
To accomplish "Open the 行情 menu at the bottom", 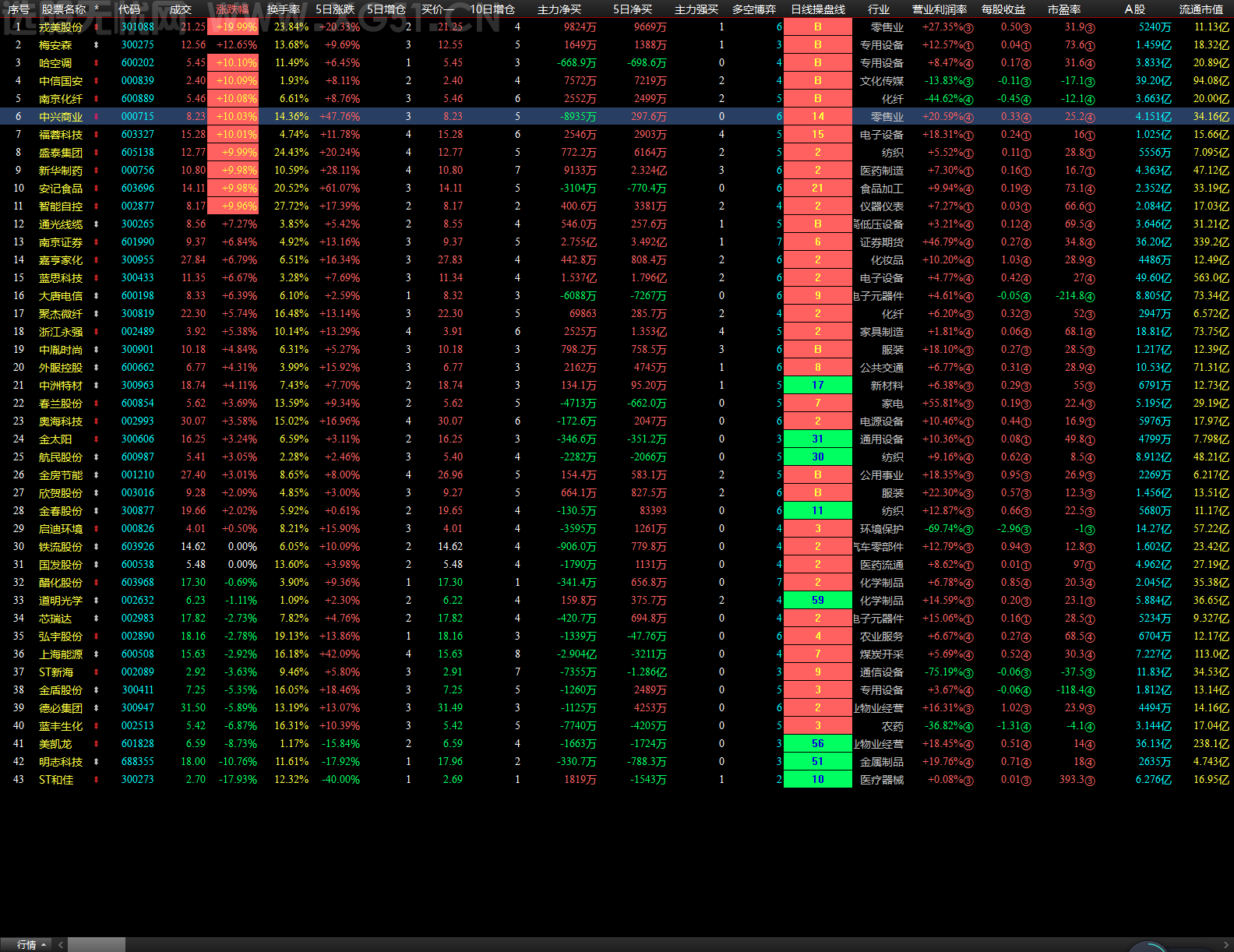I will (x=31, y=944).
